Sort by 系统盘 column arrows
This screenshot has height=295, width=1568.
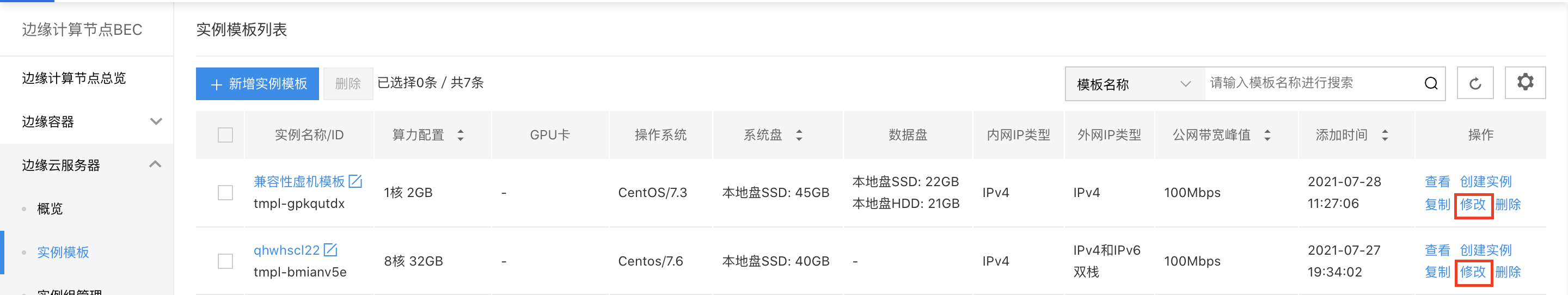(799, 135)
